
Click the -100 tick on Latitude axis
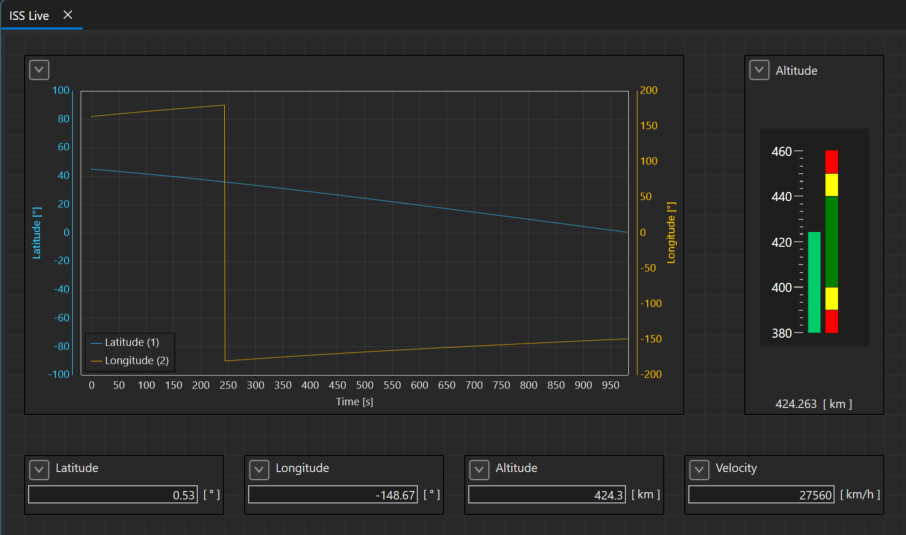point(58,374)
